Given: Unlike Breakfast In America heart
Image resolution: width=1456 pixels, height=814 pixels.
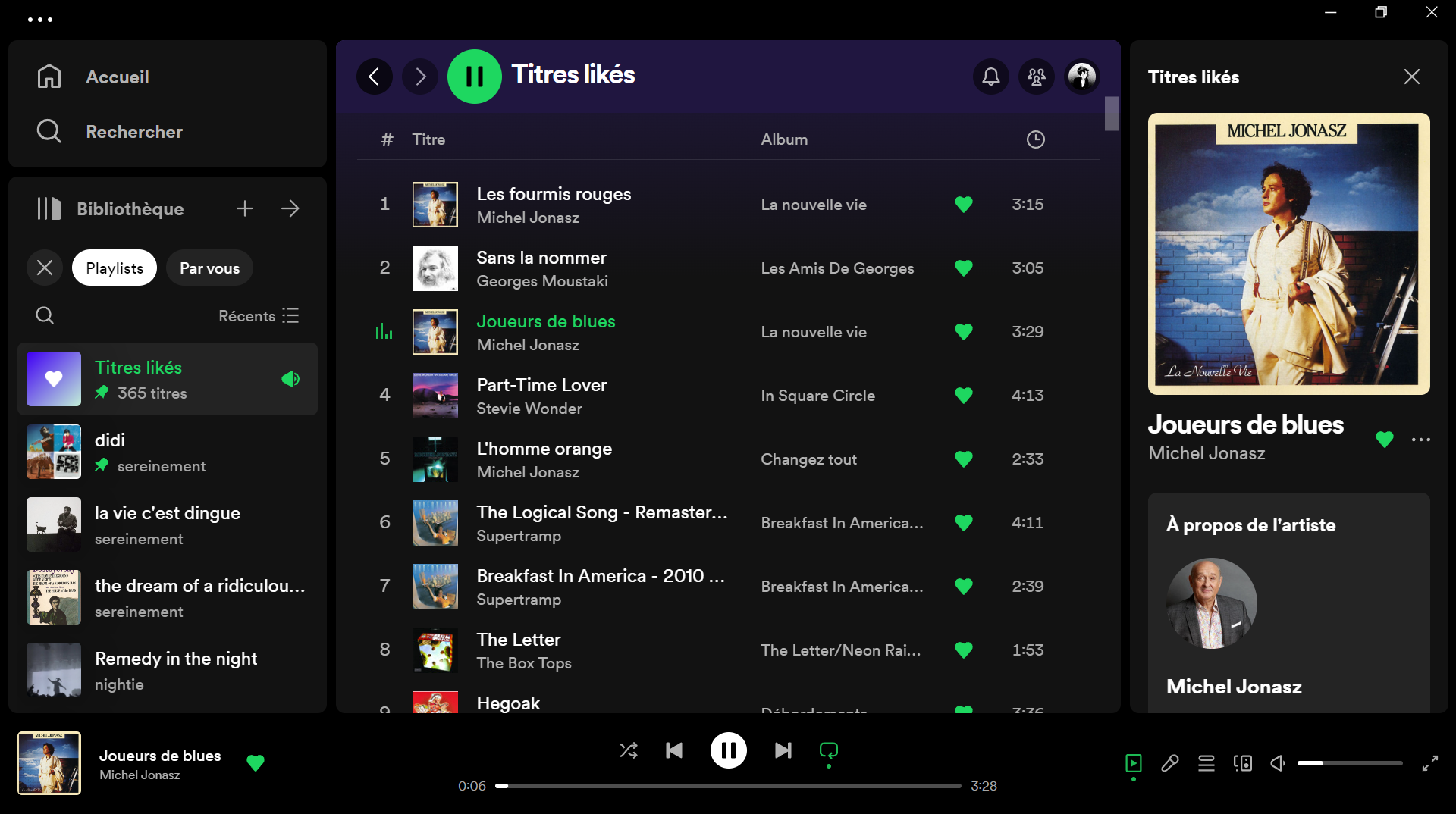Looking at the screenshot, I should tap(964, 587).
